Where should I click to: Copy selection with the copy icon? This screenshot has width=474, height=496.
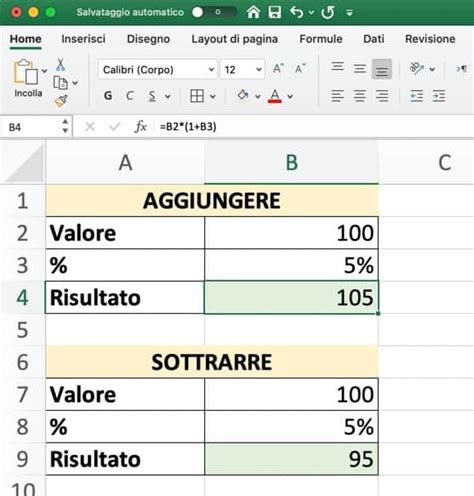coord(60,83)
